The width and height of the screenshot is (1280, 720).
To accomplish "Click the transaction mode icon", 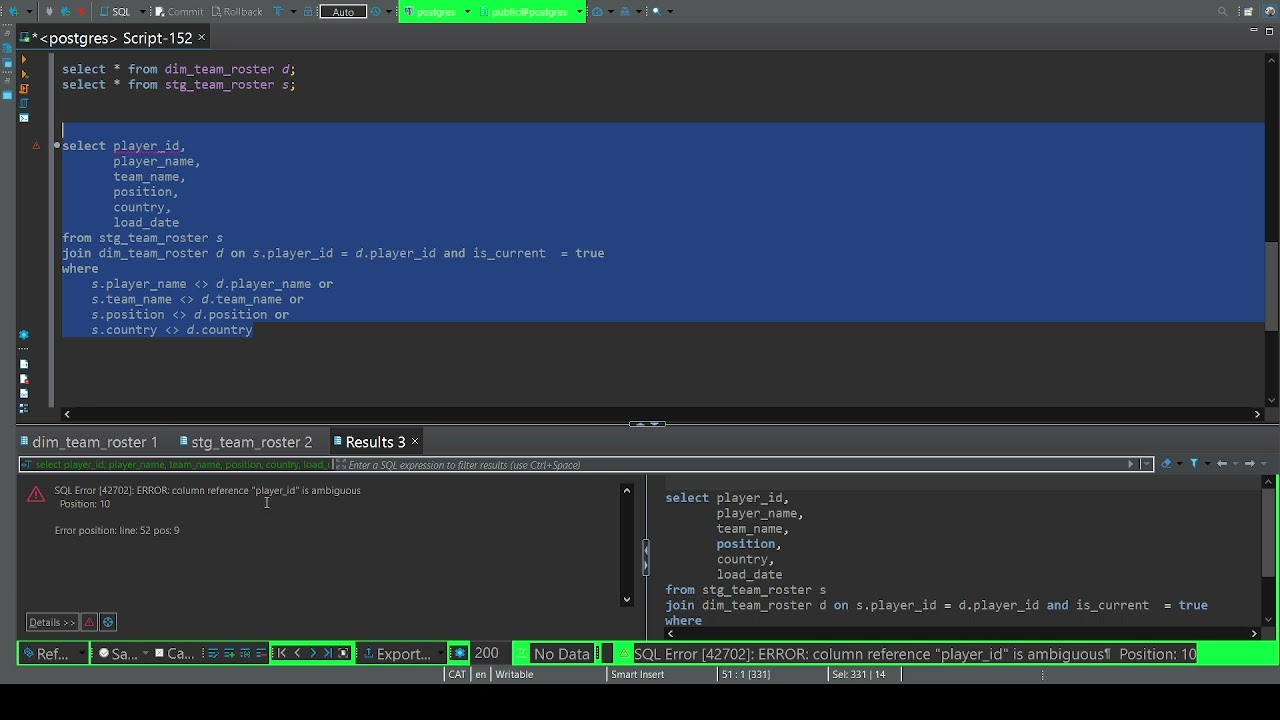I will 278,11.
